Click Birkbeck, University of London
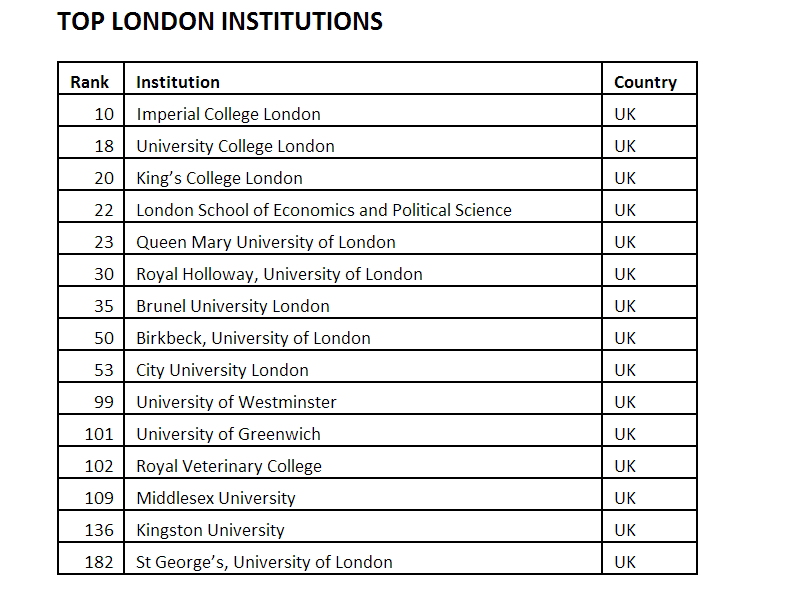This screenshot has width=790, height=593. [253, 338]
